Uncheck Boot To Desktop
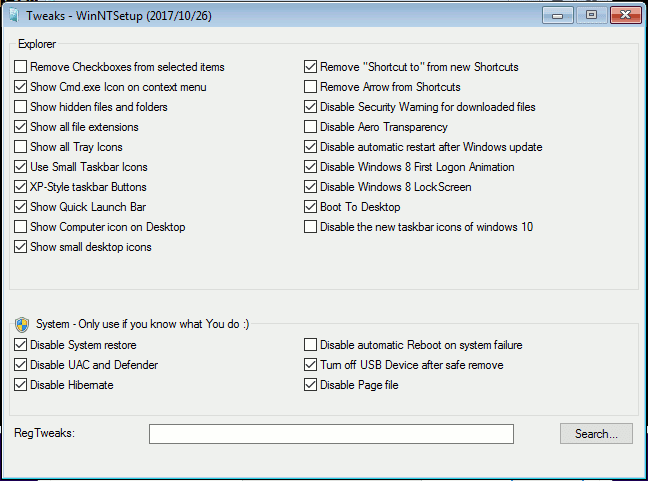Screen dimensions: 648x481 click(310, 207)
